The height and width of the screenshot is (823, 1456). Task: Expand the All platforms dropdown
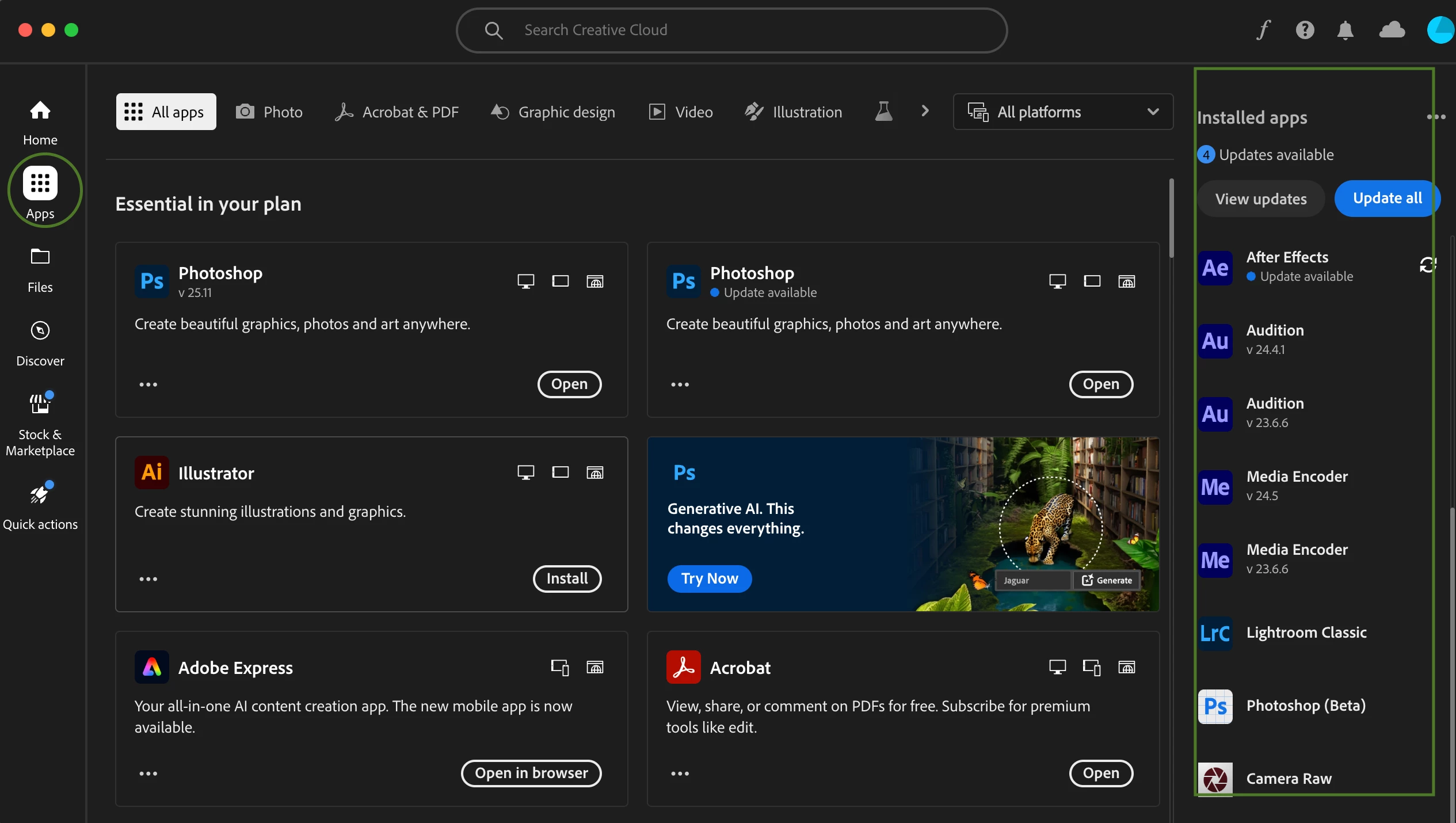point(1063,112)
